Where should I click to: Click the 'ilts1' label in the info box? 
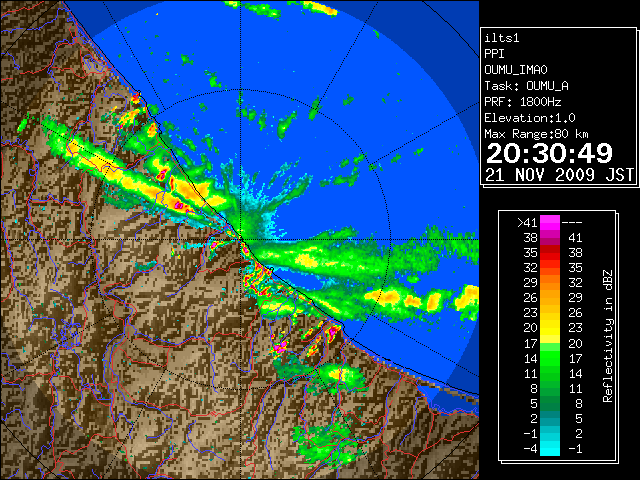coord(502,38)
